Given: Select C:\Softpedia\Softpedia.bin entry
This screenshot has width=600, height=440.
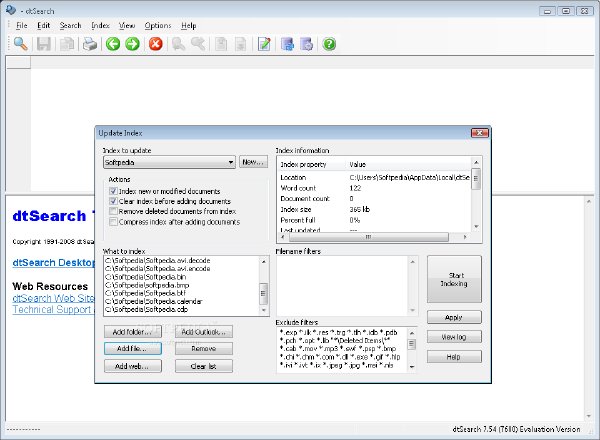Looking at the screenshot, I should [145, 277].
